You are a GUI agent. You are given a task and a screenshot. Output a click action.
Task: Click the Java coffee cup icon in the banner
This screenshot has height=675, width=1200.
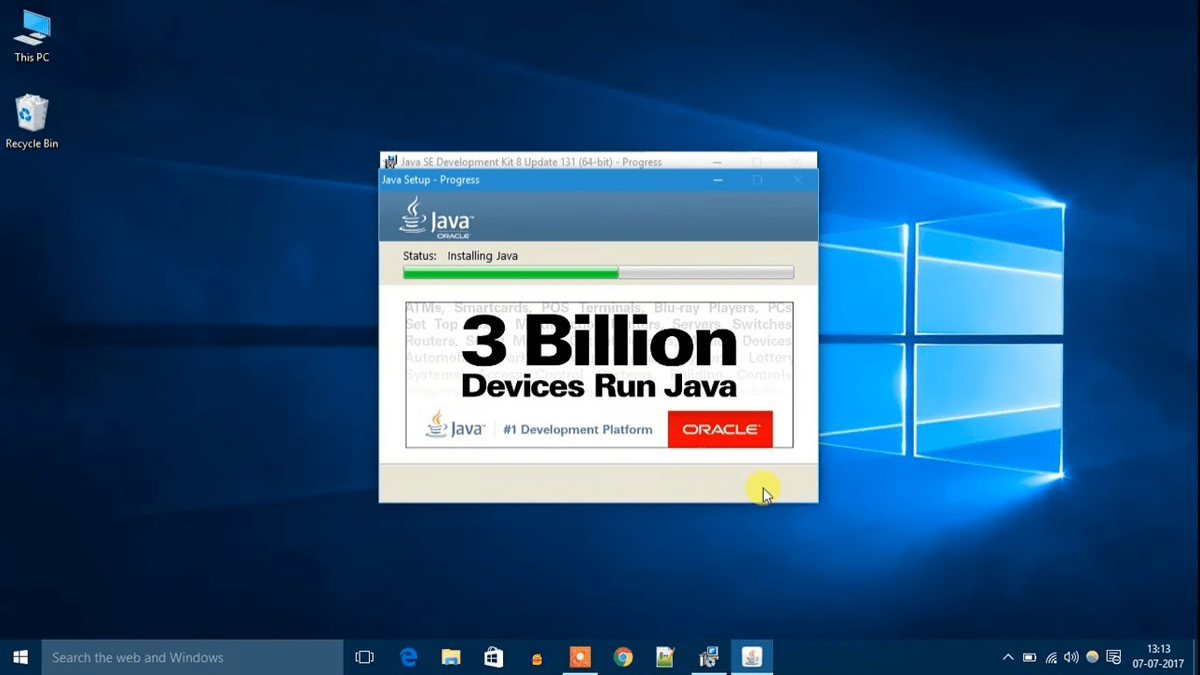pos(437,426)
